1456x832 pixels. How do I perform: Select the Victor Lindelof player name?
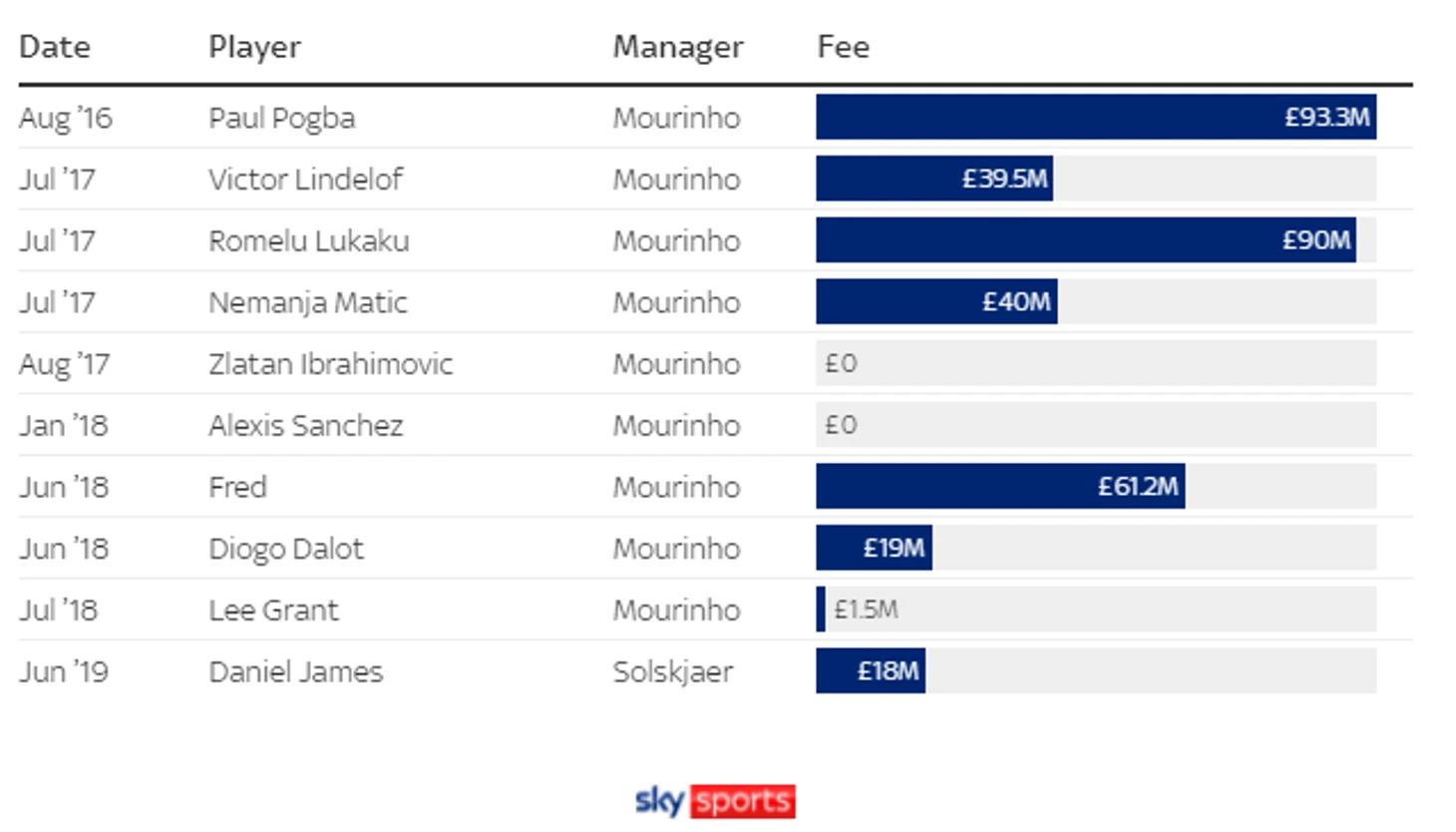(306, 180)
